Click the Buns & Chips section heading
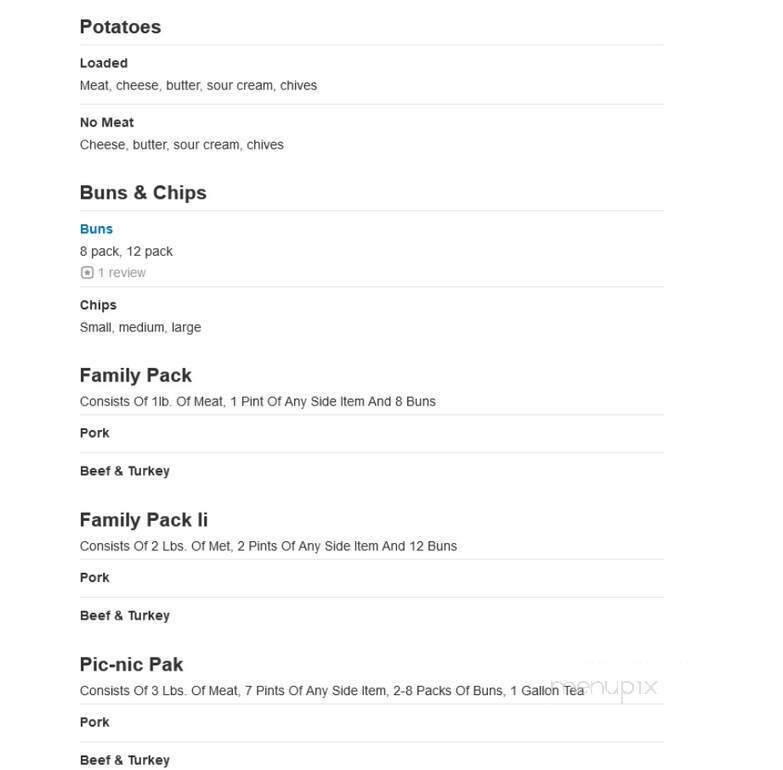 (143, 193)
